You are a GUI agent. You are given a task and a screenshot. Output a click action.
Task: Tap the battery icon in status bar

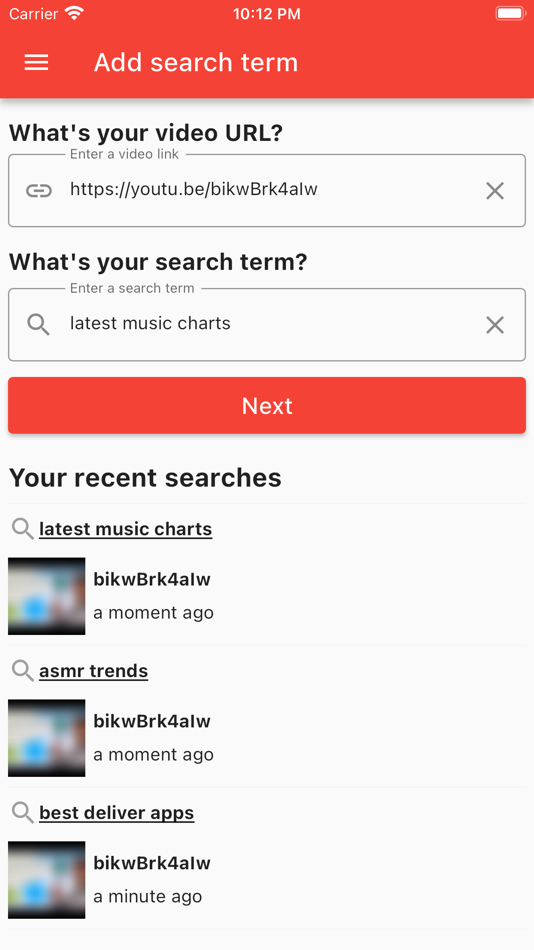510,13
